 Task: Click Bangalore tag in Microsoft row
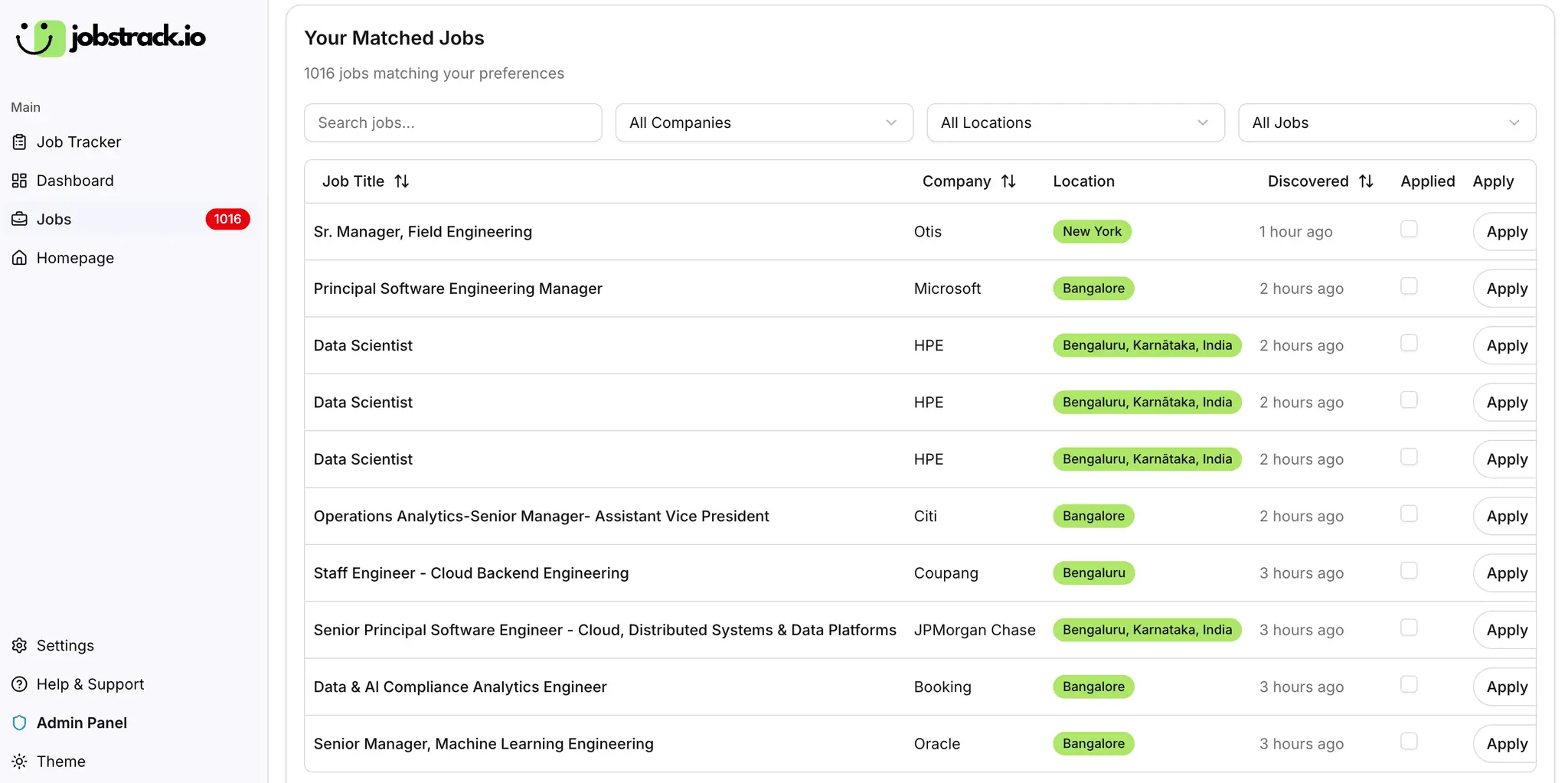[1093, 289]
